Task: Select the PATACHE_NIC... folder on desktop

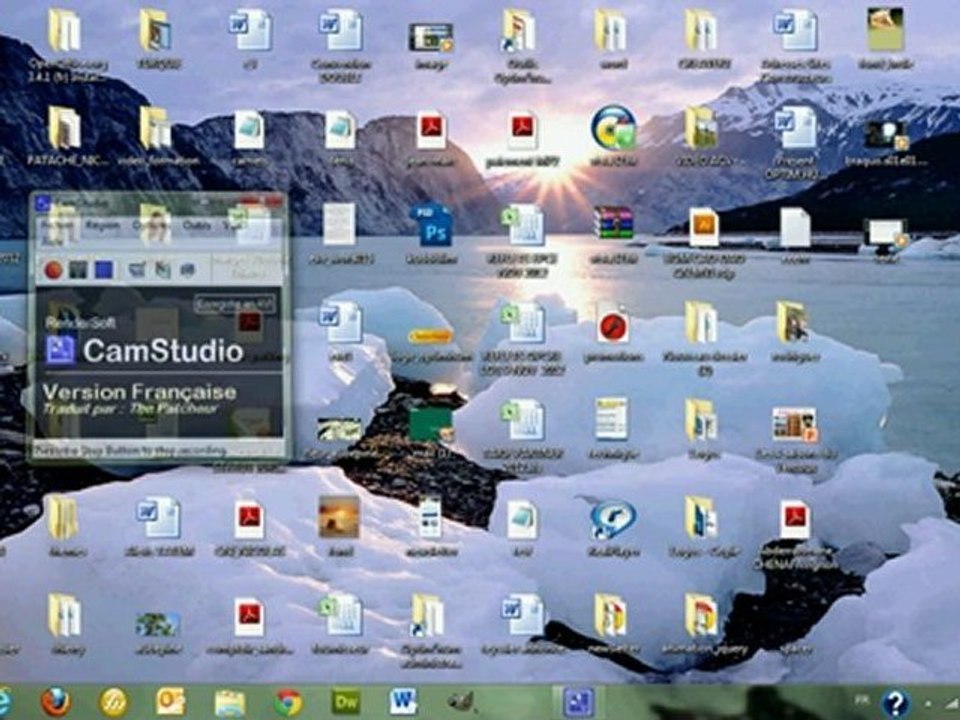Action: tap(66, 137)
